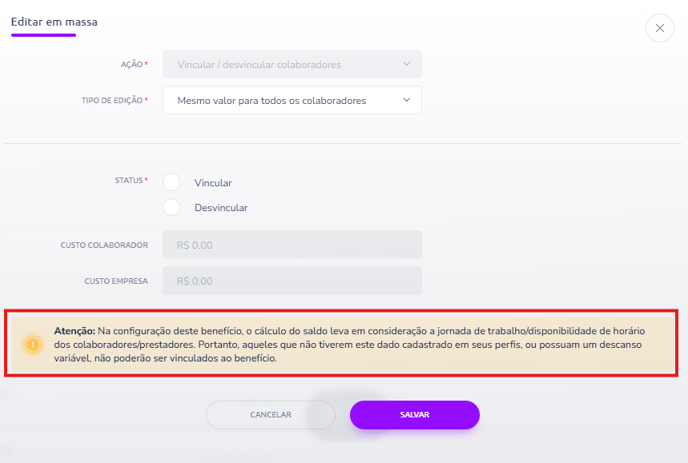Select the Vincular radio button
This screenshot has width=688, height=463.
pyautogui.click(x=171, y=182)
